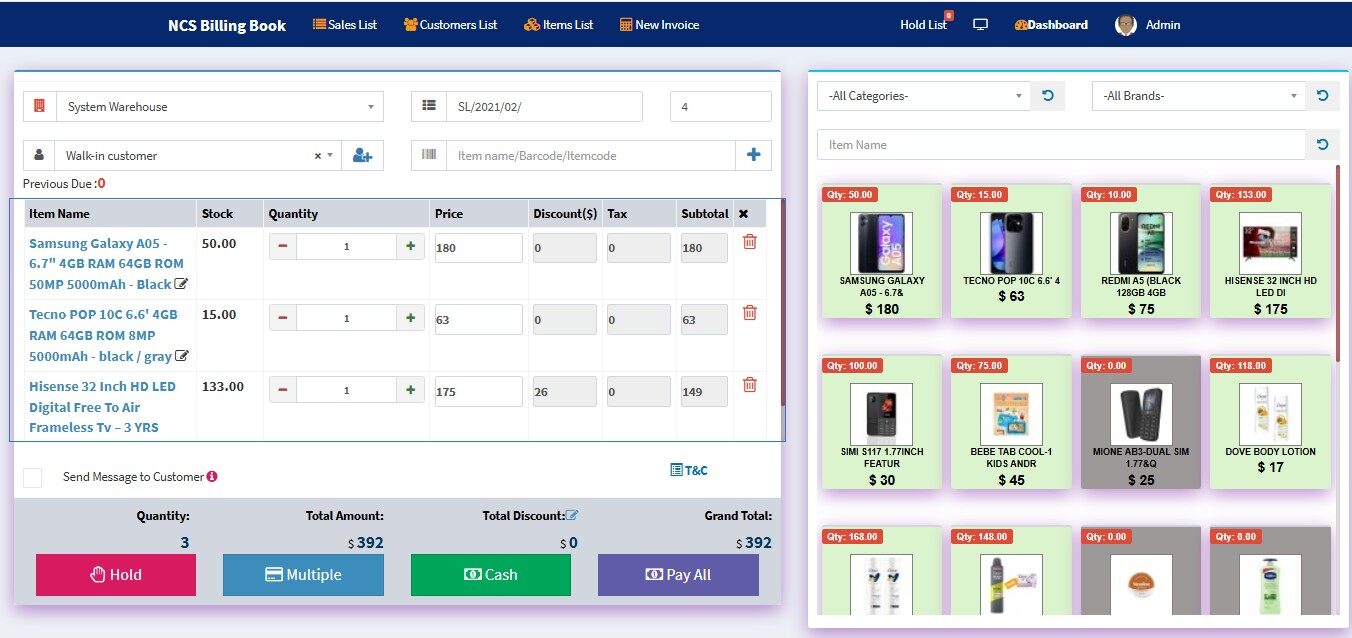Image resolution: width=1352 pixels, height=638 pixels.
Task: Click the refresh icon beside Item Name search
Action: coord(1322,144)
